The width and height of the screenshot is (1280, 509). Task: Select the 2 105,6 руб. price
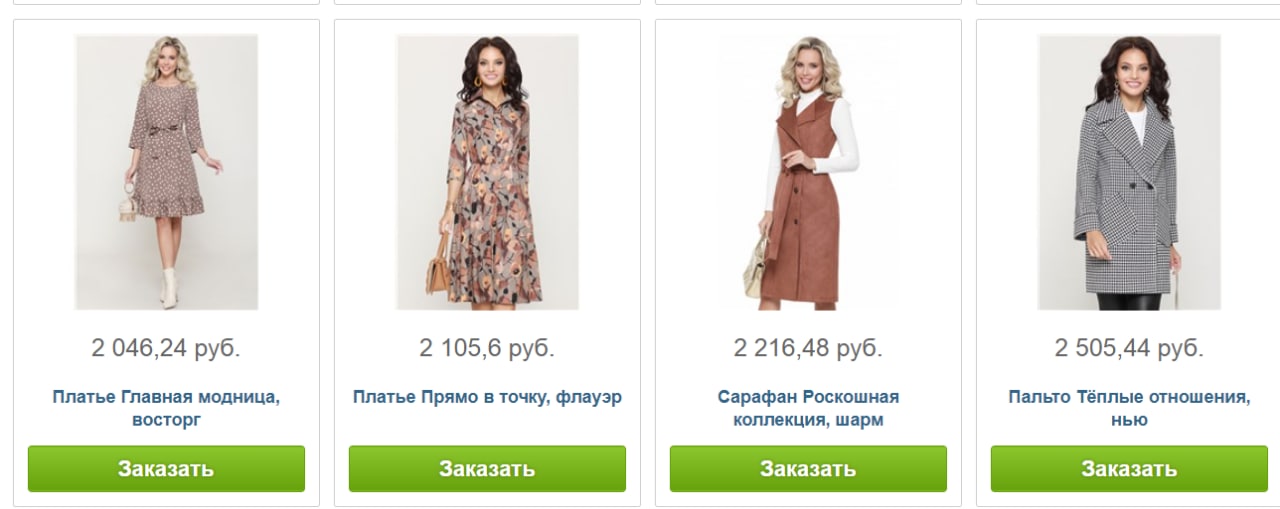(487, 348)
